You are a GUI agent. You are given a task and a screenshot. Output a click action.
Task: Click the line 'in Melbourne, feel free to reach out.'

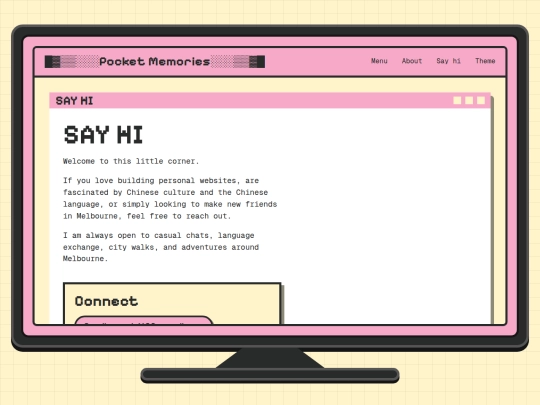point(147,216)
